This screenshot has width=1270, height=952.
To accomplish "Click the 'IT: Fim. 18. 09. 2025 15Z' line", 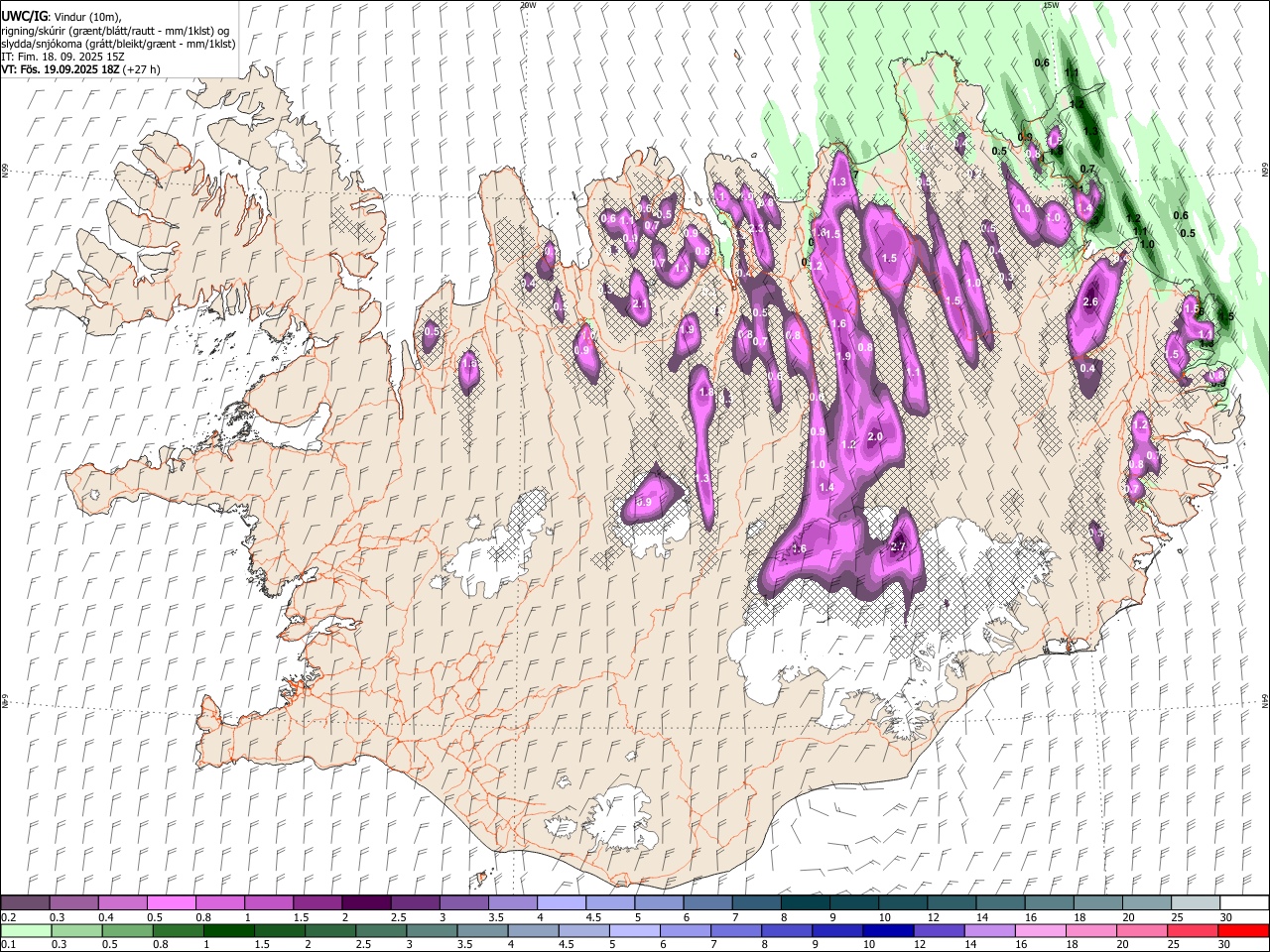I will point(63,57).
